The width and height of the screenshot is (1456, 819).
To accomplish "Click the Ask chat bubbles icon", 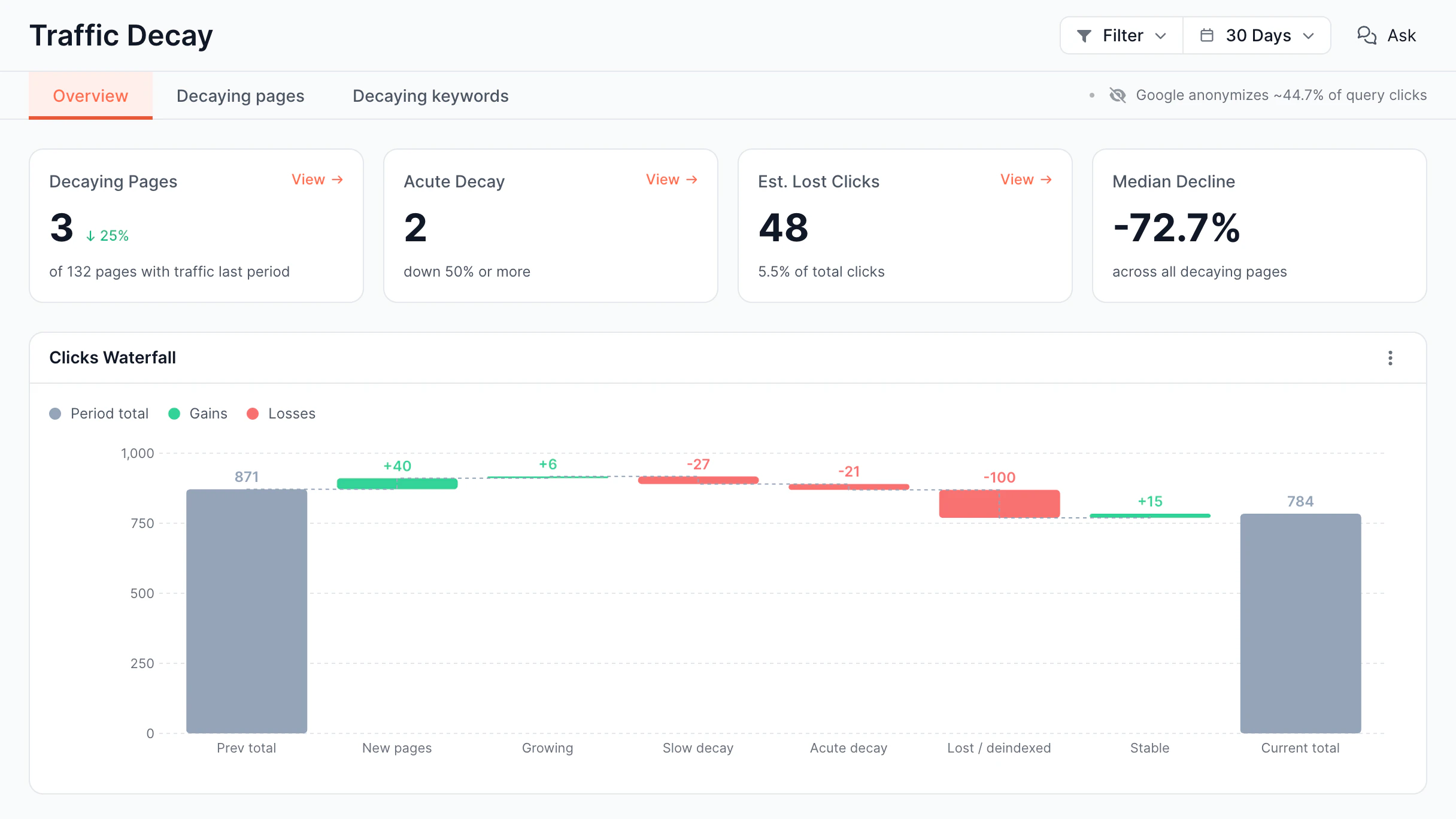I will tap(1367, 35).
